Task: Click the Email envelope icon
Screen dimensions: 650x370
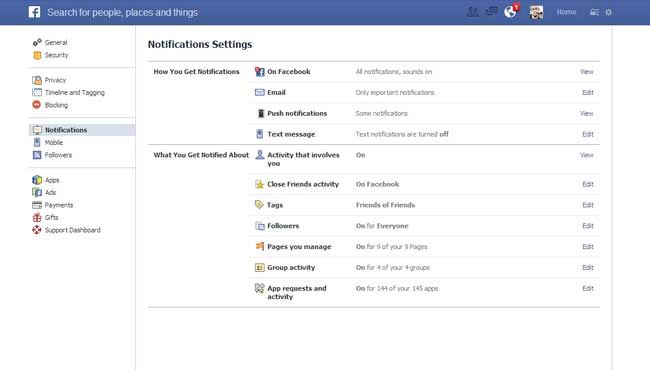Action: pyautogui.click(x=260, y=92)
